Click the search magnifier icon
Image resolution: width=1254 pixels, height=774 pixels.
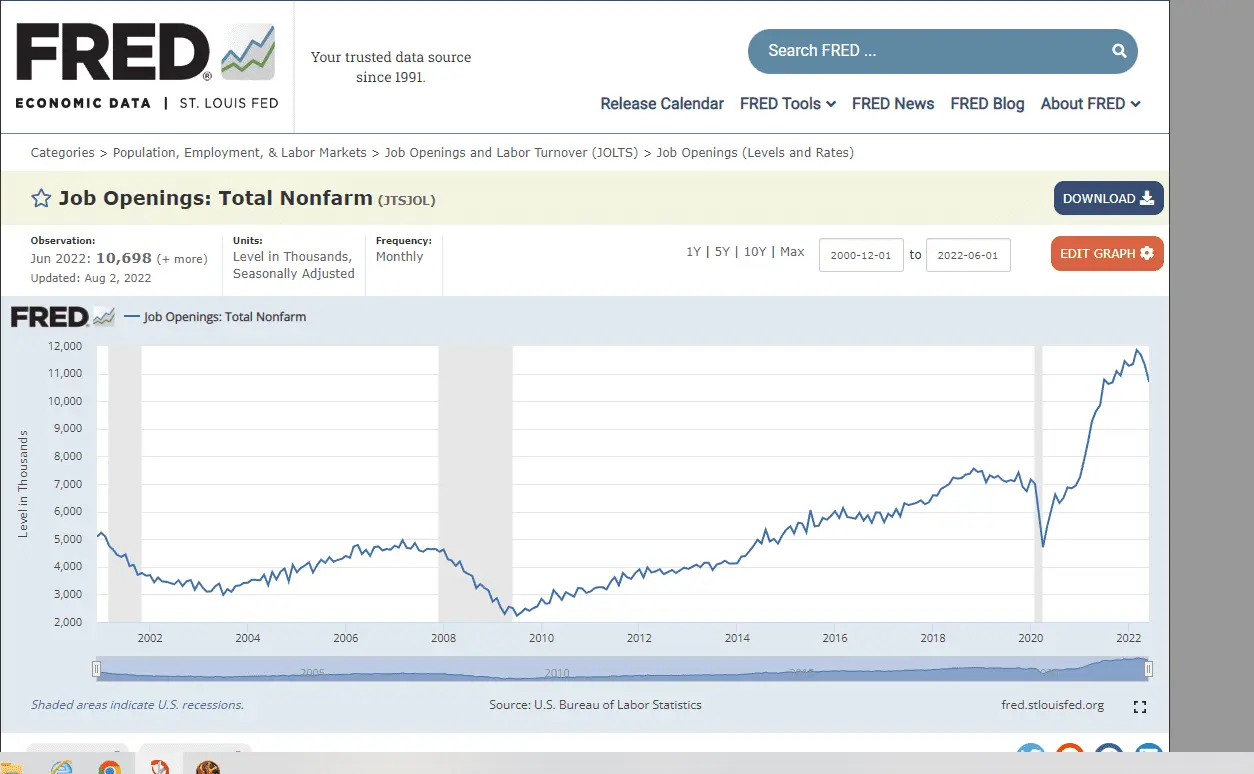coord(1119,51)
